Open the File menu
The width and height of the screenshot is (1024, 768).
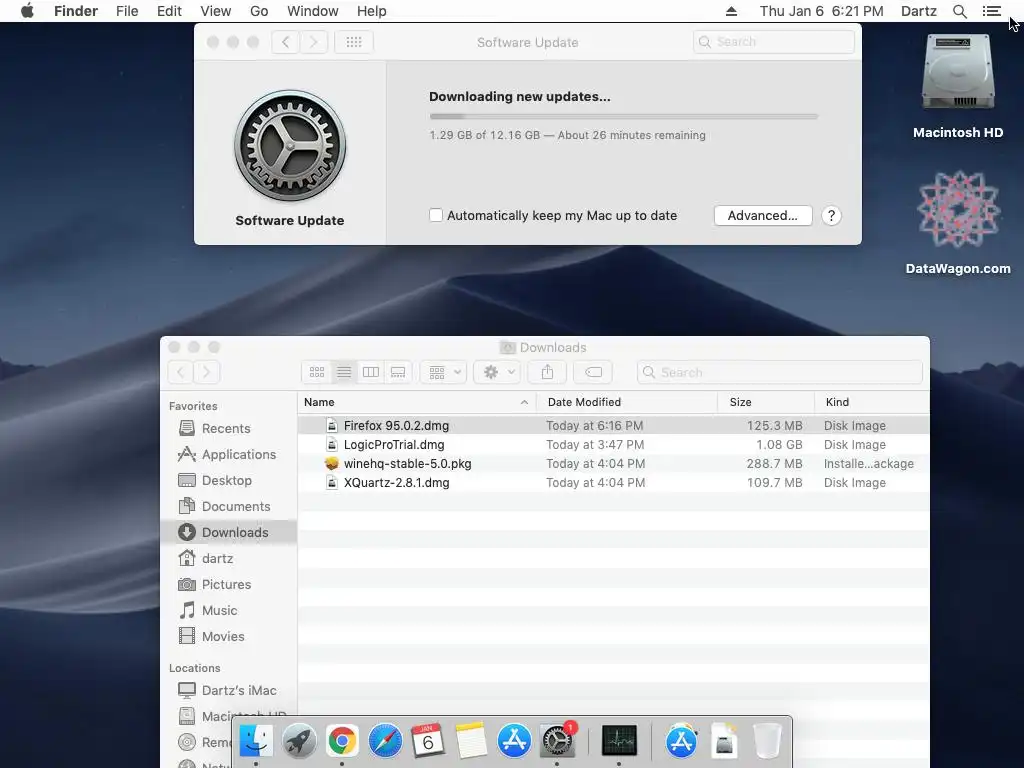tap(127, 11)
